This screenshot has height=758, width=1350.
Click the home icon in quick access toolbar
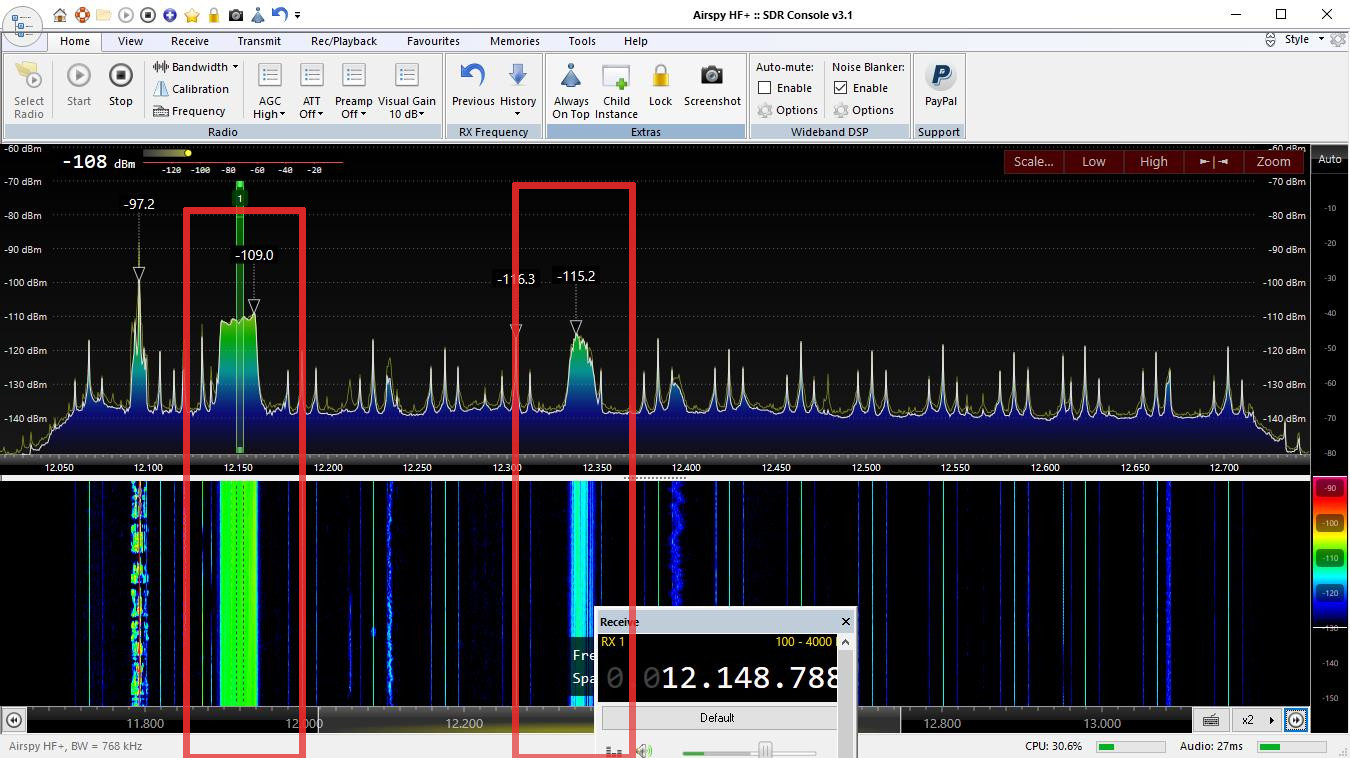tap(60, 15)
